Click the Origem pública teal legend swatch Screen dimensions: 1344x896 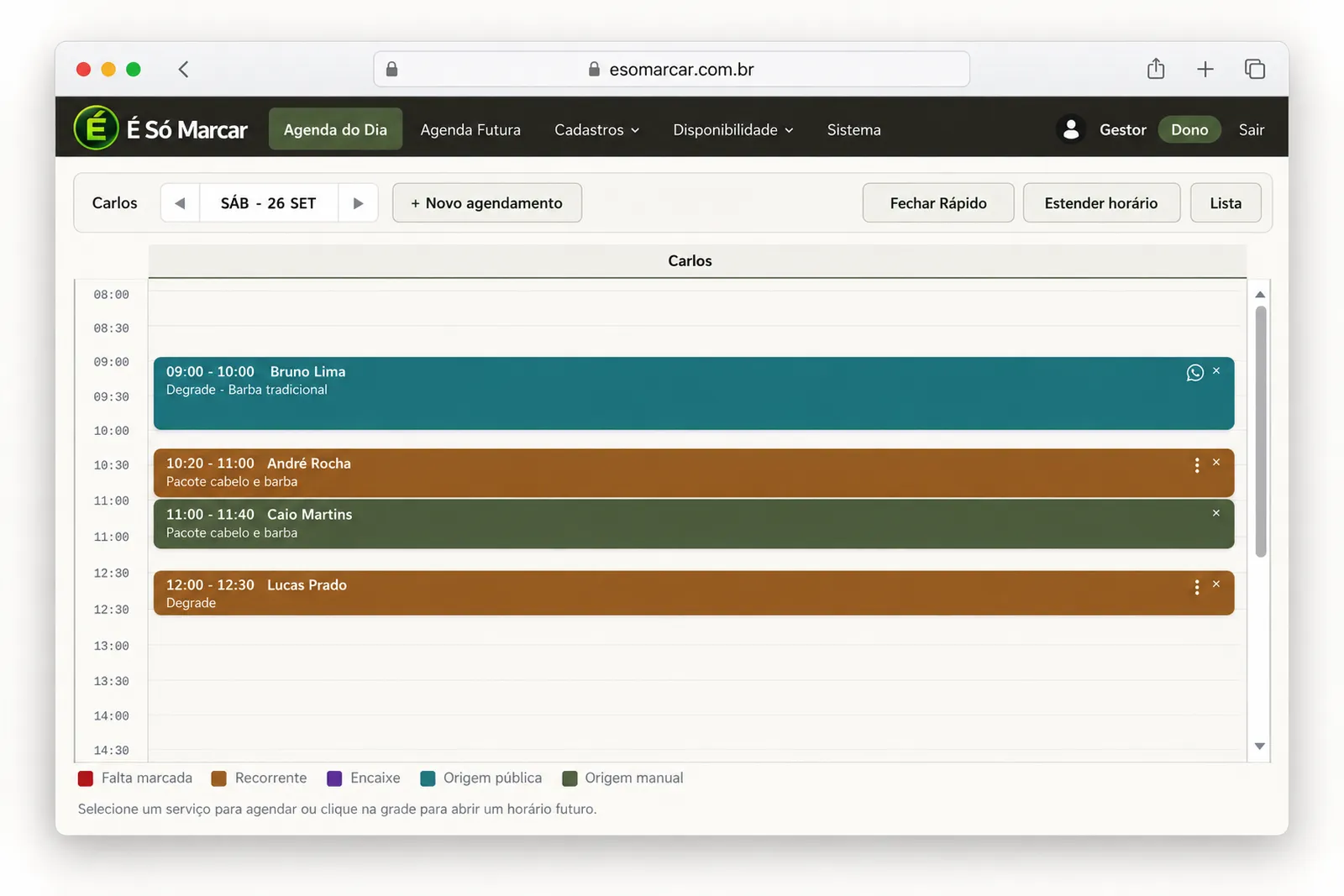tap(428, 778)
